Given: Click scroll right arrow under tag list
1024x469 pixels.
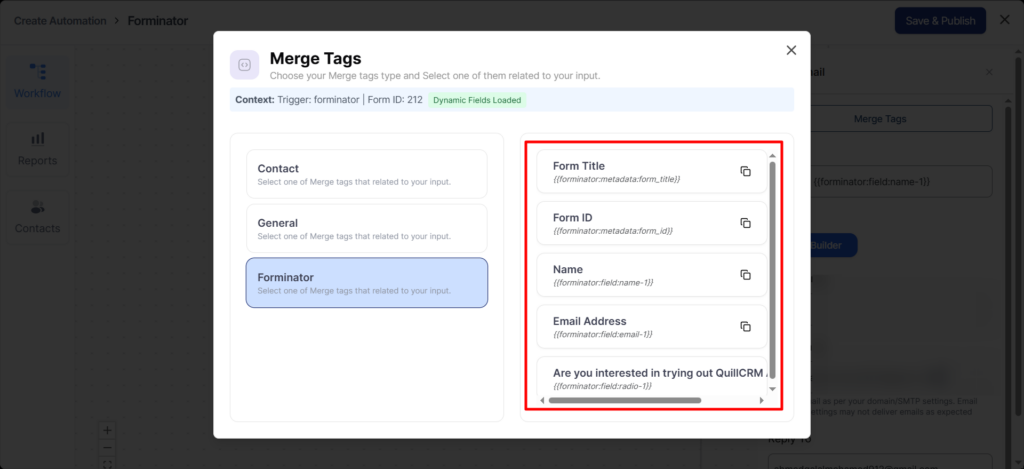Looking at the screenshot, I should tap(761, 400).
